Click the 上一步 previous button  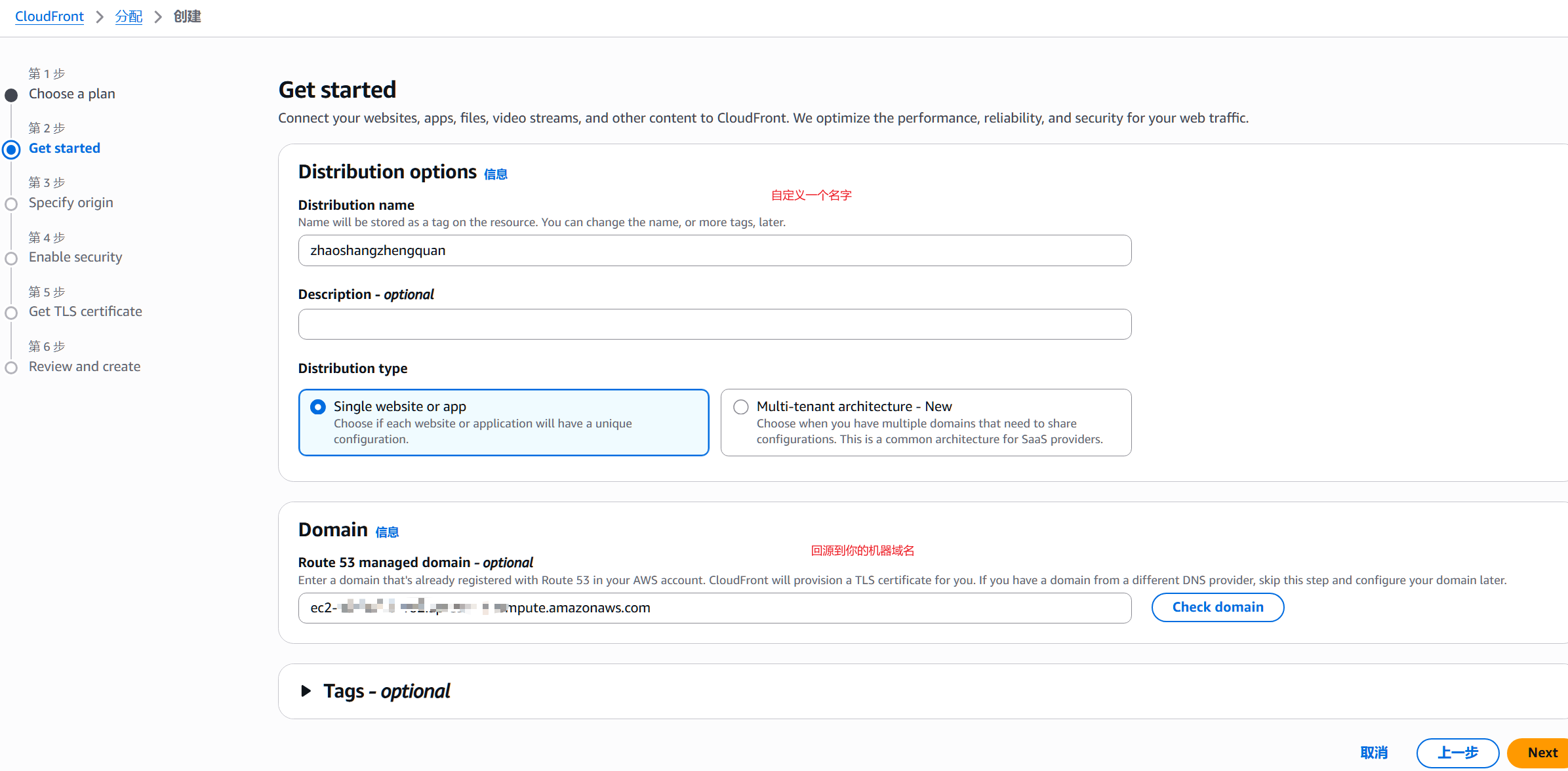[x=1457, y=753]
